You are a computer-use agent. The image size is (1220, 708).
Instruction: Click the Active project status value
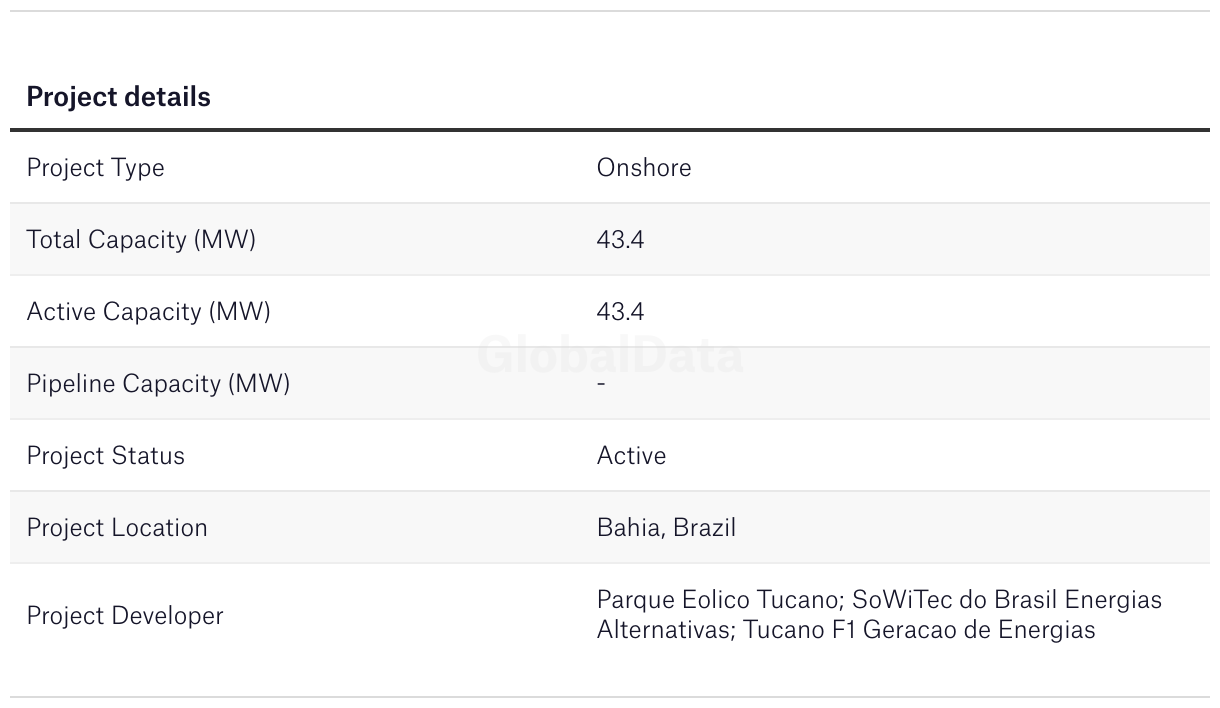tap(631, 456)
